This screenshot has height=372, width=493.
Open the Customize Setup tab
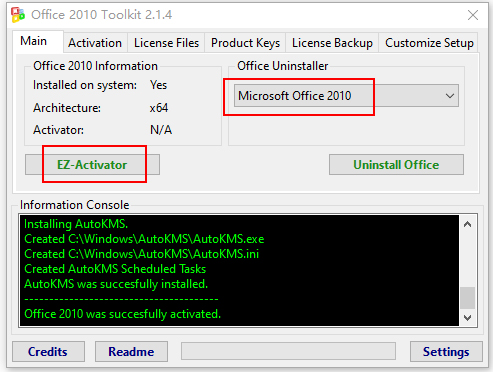pyautogui.click(x=429, y=43)
